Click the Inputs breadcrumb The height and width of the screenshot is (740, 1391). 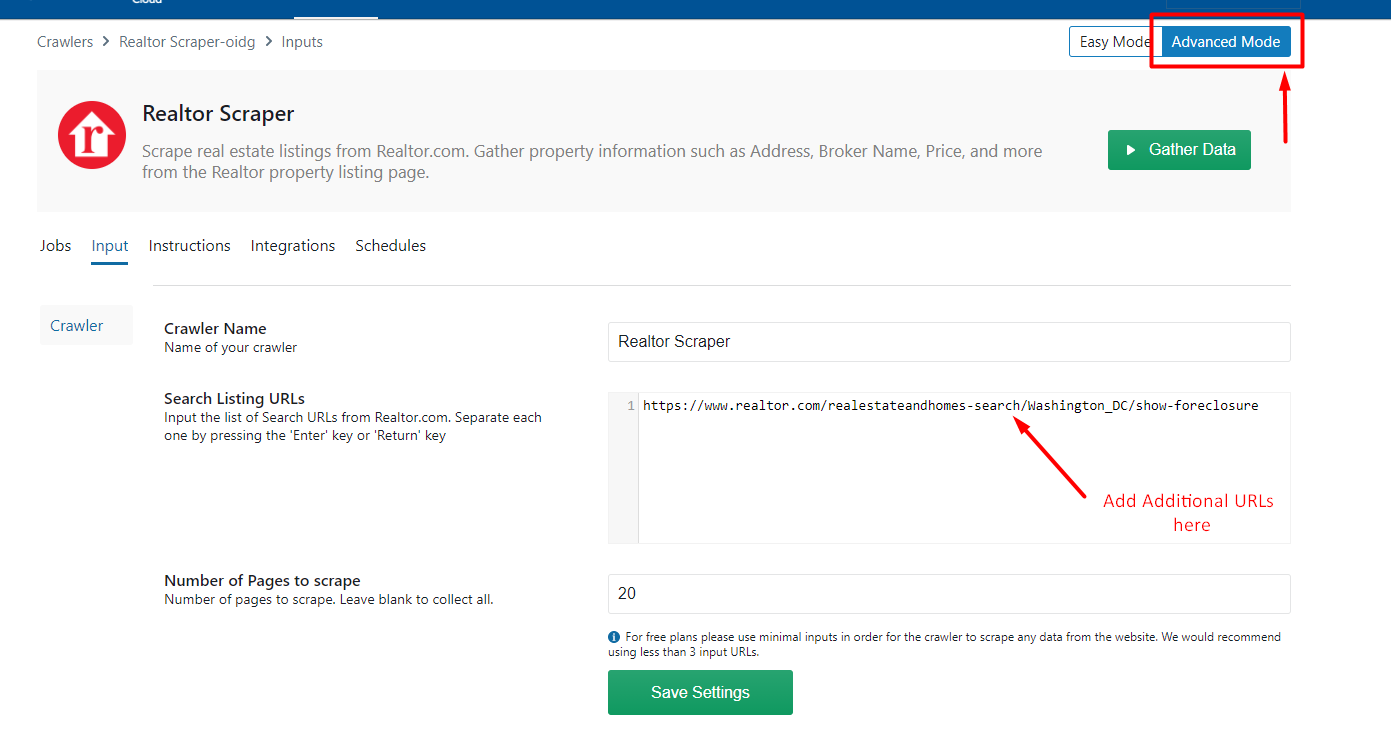coord(302,42)
